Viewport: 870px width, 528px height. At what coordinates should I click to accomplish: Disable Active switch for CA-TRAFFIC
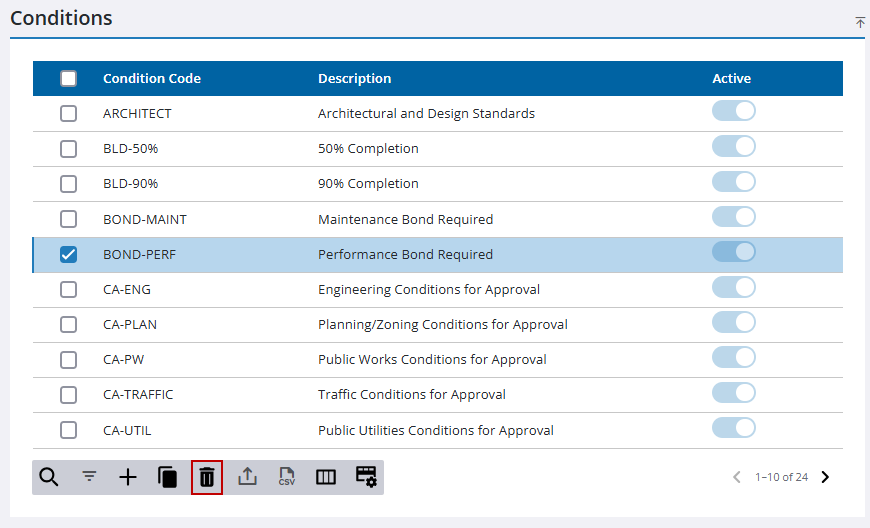pos(733,393)
